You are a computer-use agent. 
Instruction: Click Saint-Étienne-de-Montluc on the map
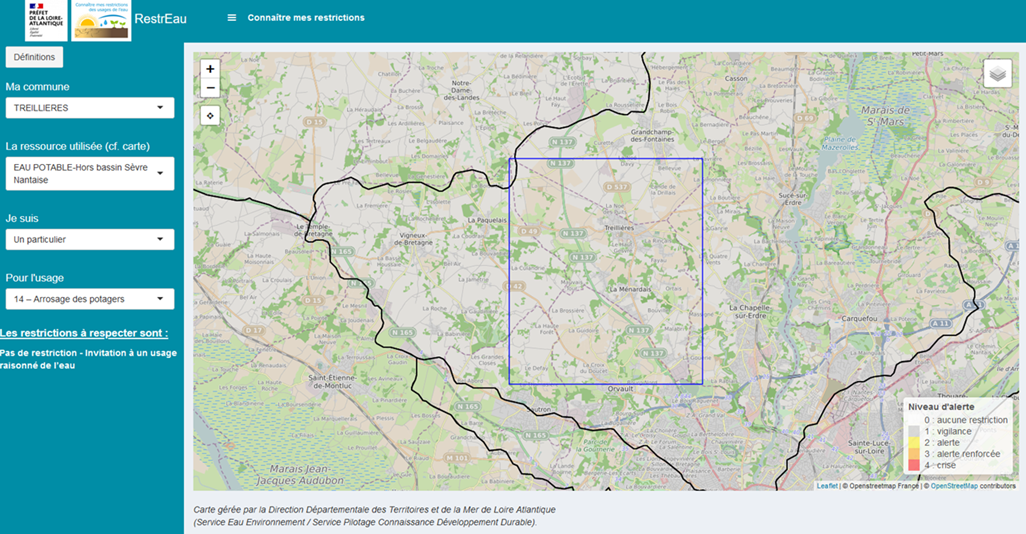click(332, 382)
